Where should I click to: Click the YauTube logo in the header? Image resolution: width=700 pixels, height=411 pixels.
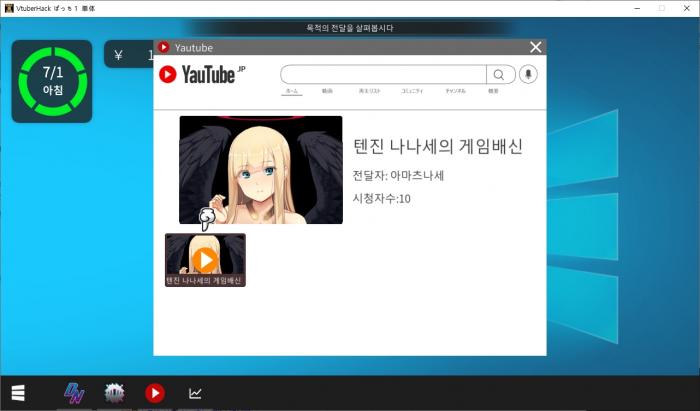tap(202, 74)
